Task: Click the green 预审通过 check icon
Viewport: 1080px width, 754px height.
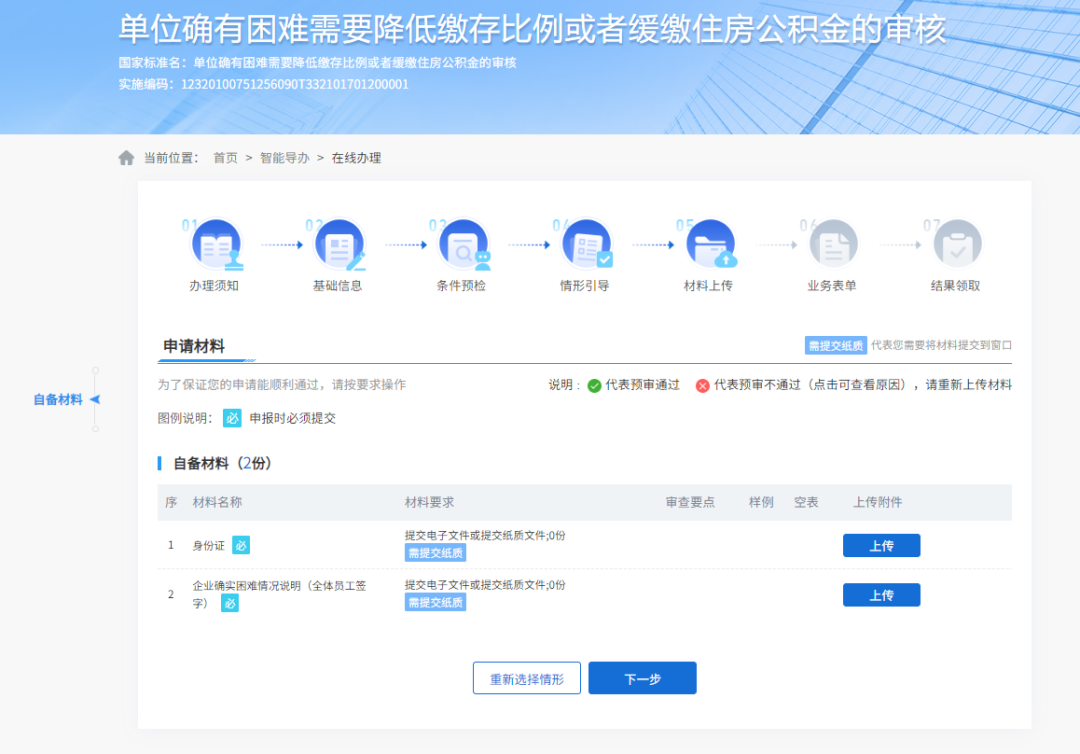Action: pos(594,385)
